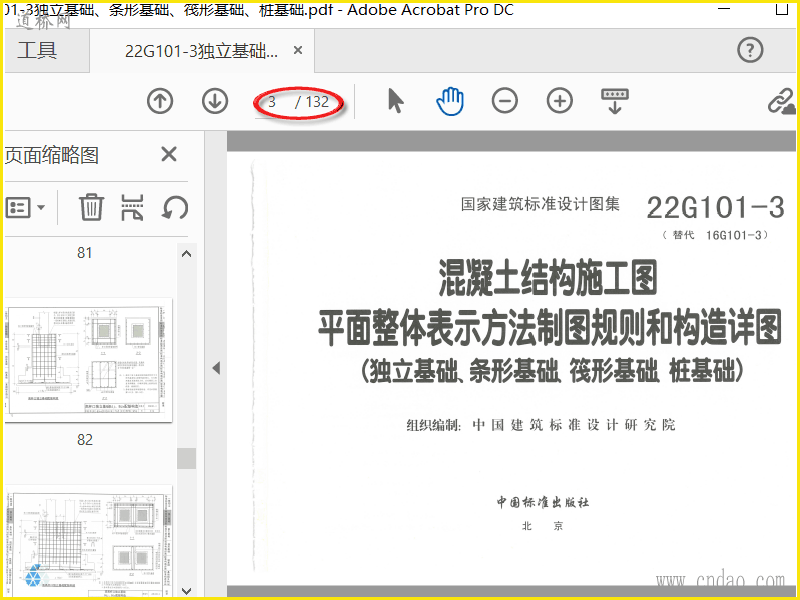This screenshot has height=600, width=800.
Task: Go to previous page with up arrow
Action: click(160, 101)
